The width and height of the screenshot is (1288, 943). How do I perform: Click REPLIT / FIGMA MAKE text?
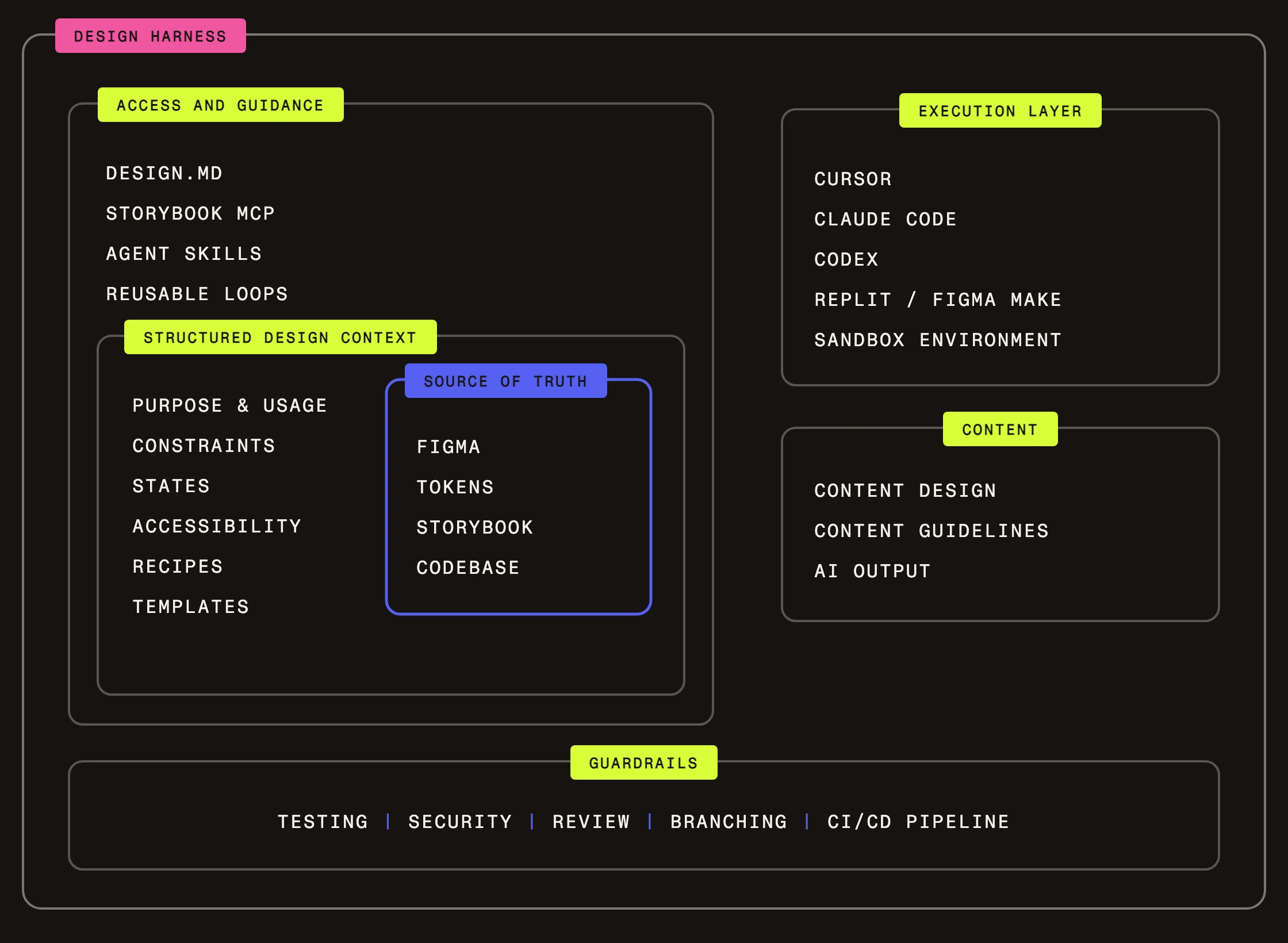tap(938, 300)
